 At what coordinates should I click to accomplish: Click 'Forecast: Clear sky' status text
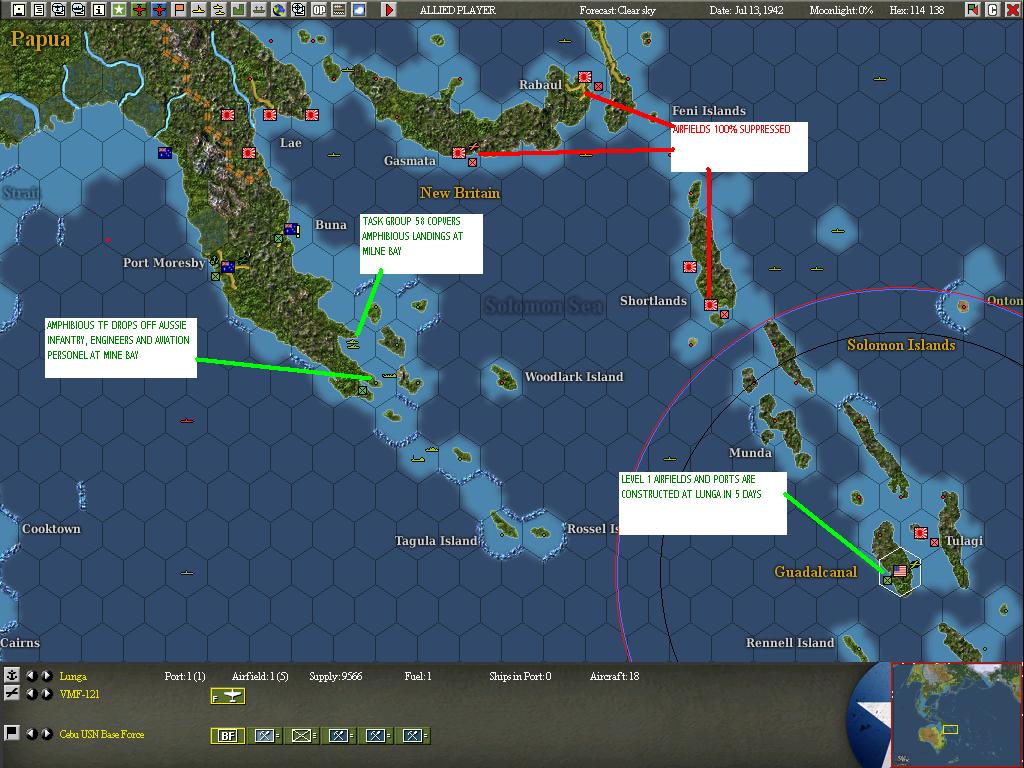pos(617,10)
